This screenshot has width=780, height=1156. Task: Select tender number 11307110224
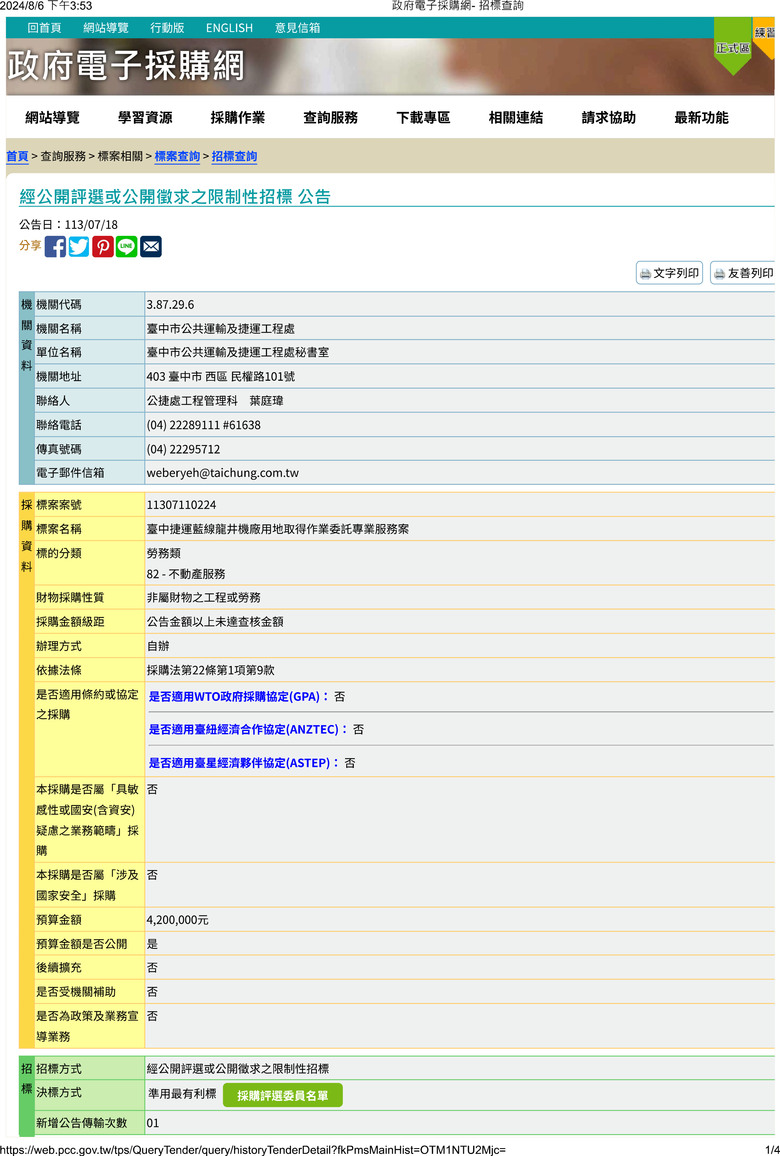pos(181,505)
